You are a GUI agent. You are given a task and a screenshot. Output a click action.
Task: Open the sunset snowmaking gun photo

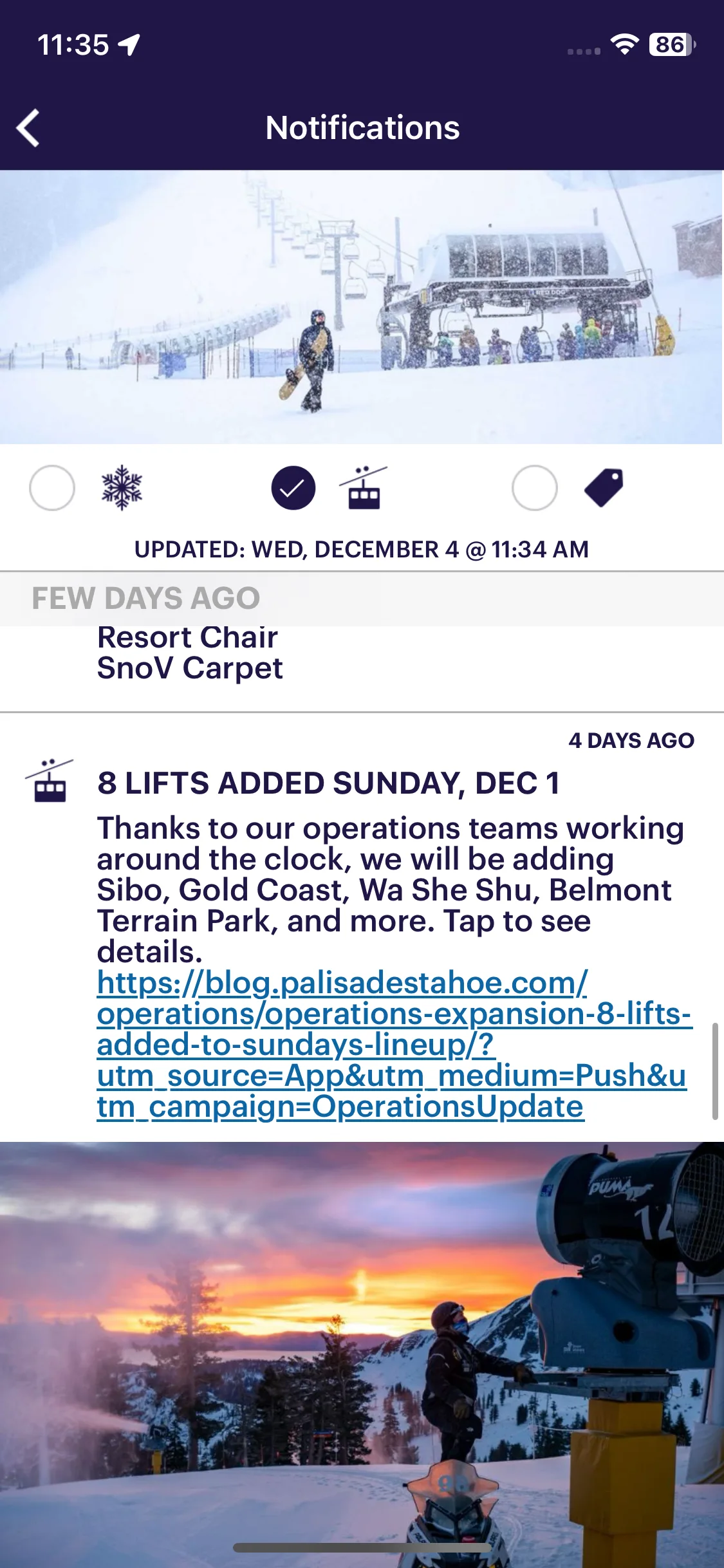click(362, 1355)
